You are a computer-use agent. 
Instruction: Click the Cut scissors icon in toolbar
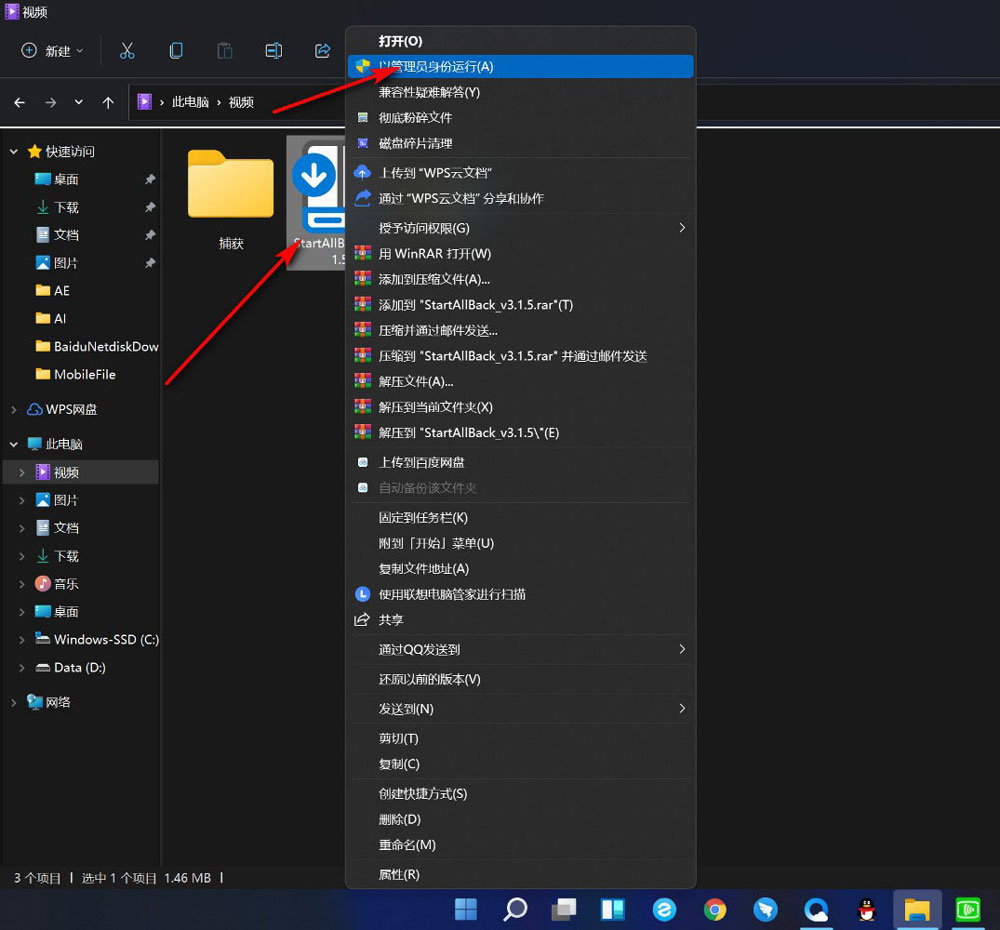tap(127, 51)
